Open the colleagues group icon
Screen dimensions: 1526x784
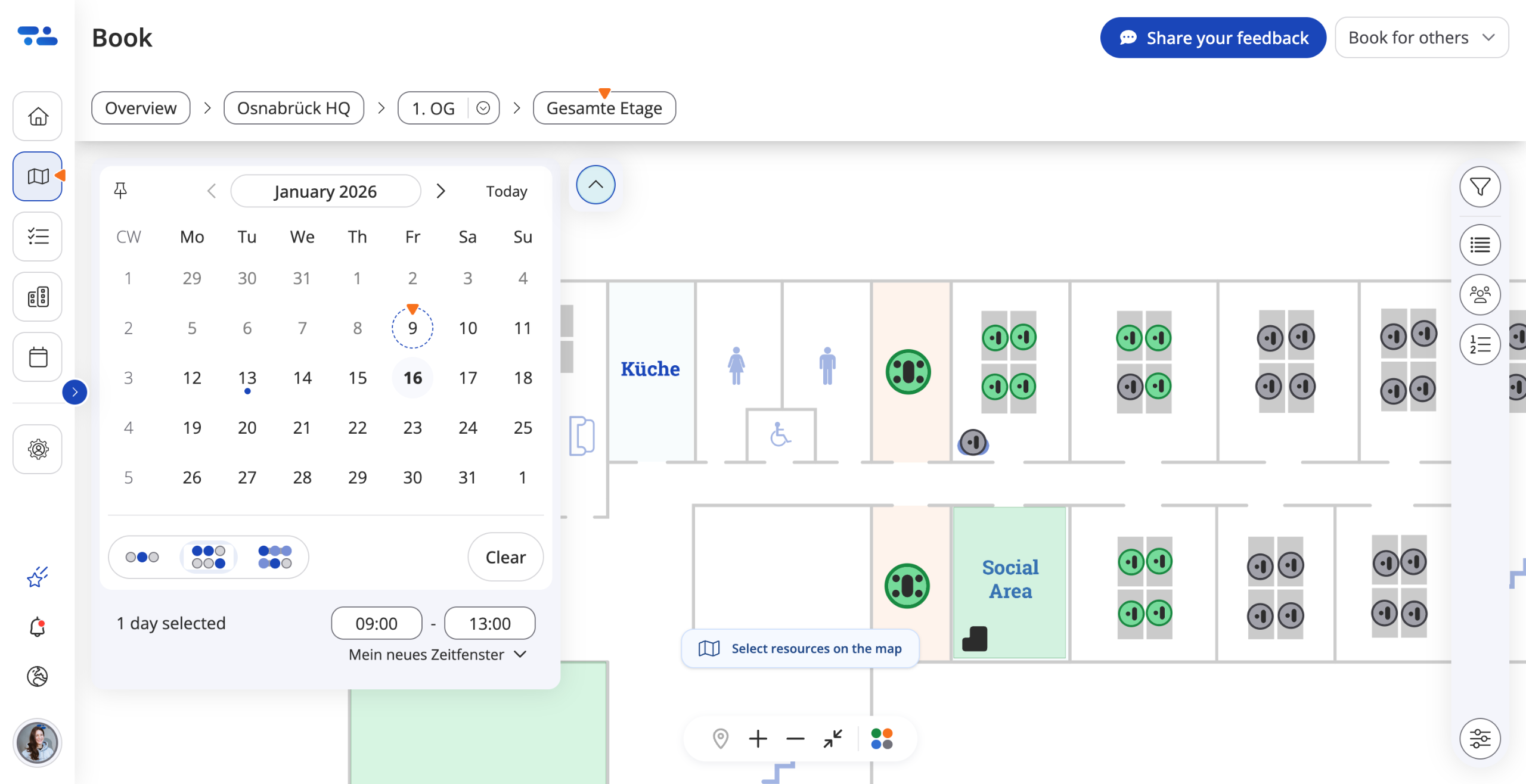point(1480,294)
